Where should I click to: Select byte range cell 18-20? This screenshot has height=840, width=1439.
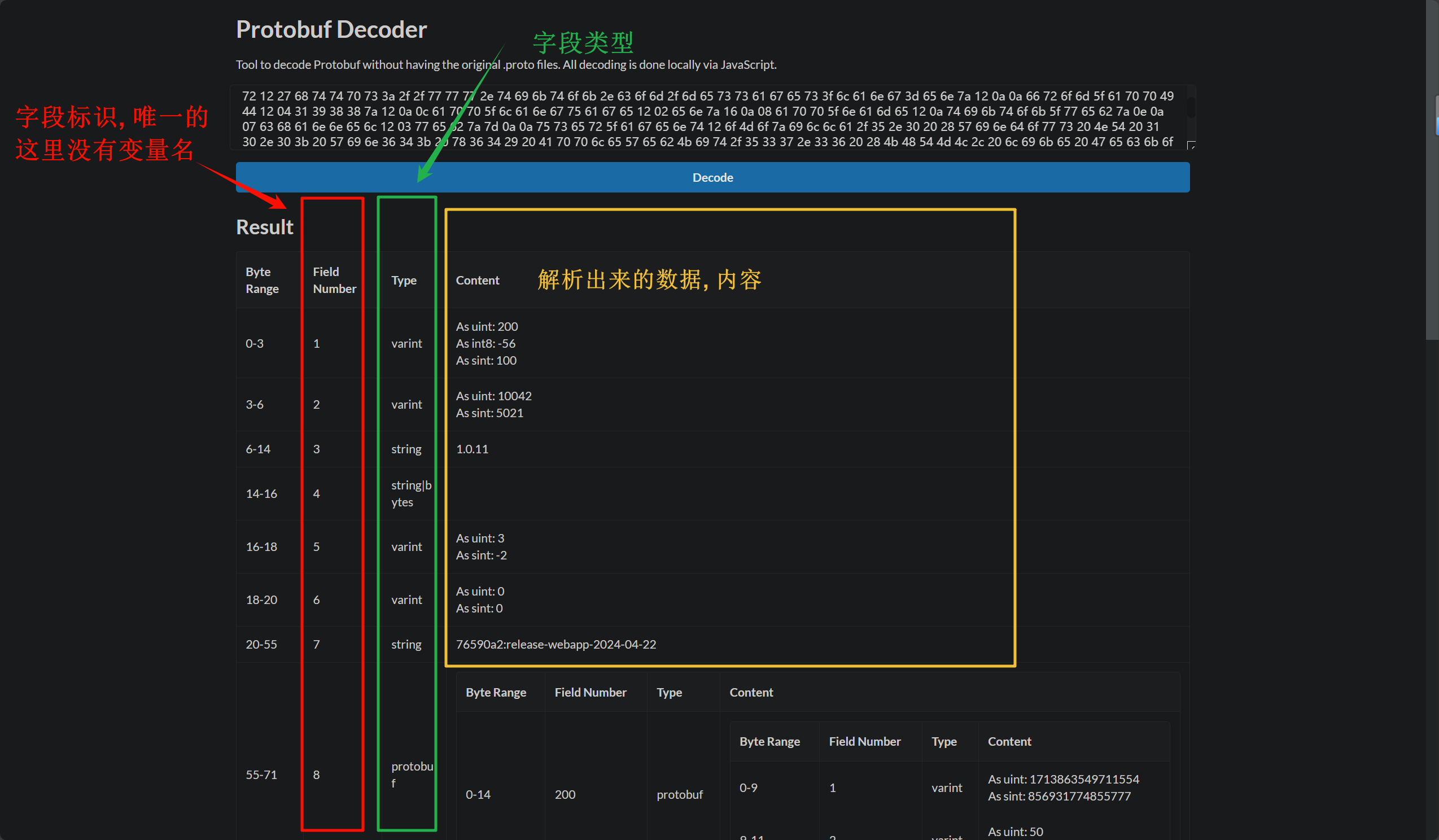[x=261, y=600]
